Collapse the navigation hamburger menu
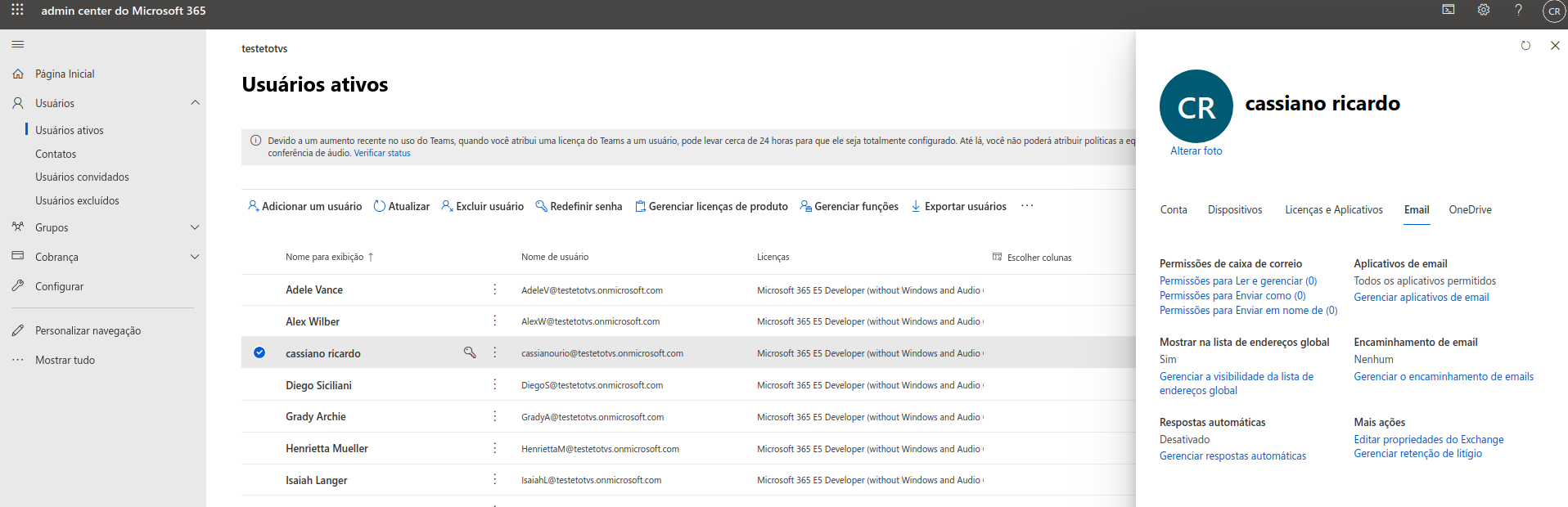The width and height of the screenshot is (1568, 507). pos(18,44)
